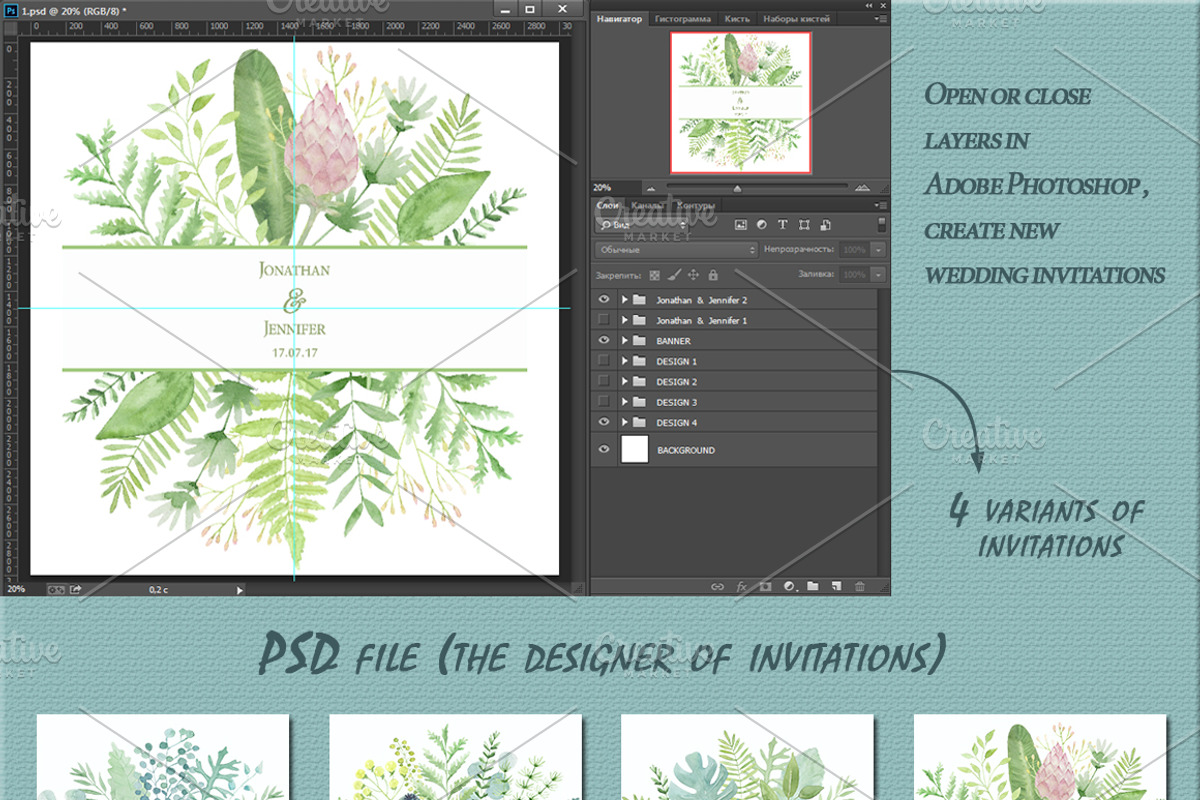The width and height of the screenshot is (1200, 800).
Task: Click the new adjustment layer icon
Action: [x=789, y=587]
